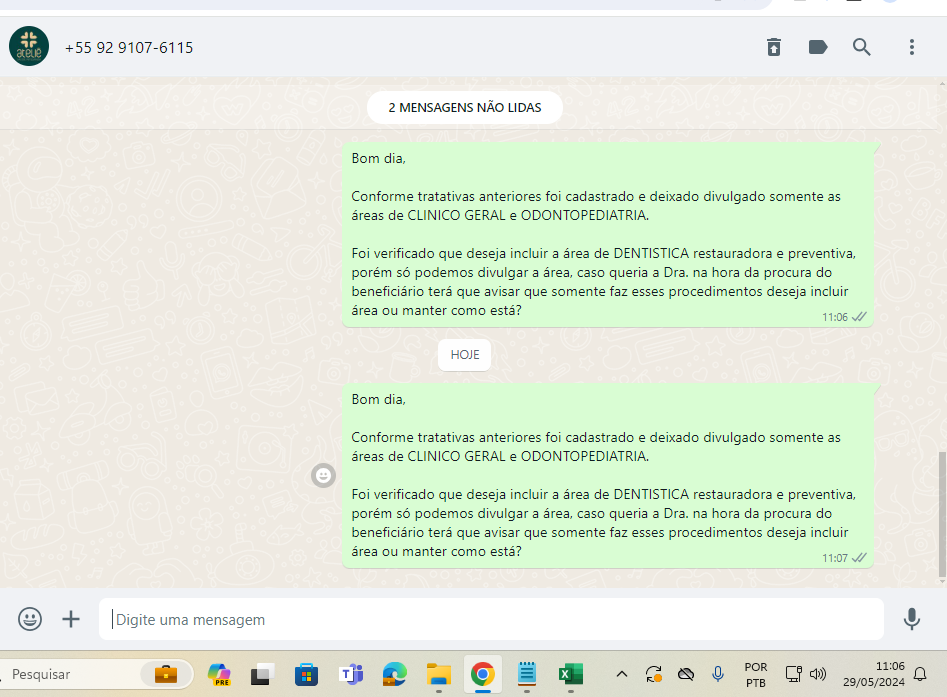Click the double check marks of the 11:07 message

[859, 557]
